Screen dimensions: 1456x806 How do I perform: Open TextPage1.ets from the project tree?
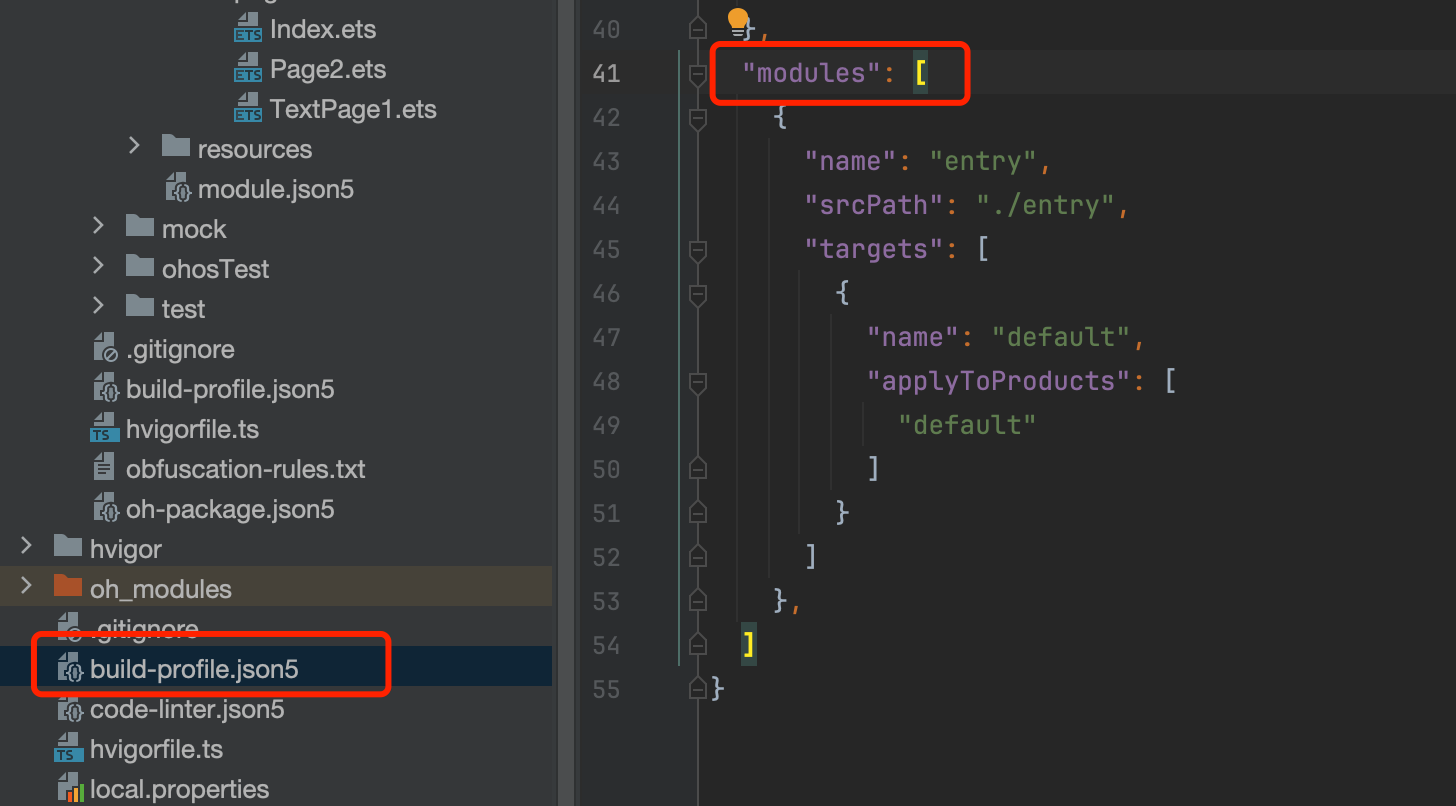(x=352, y=109)
